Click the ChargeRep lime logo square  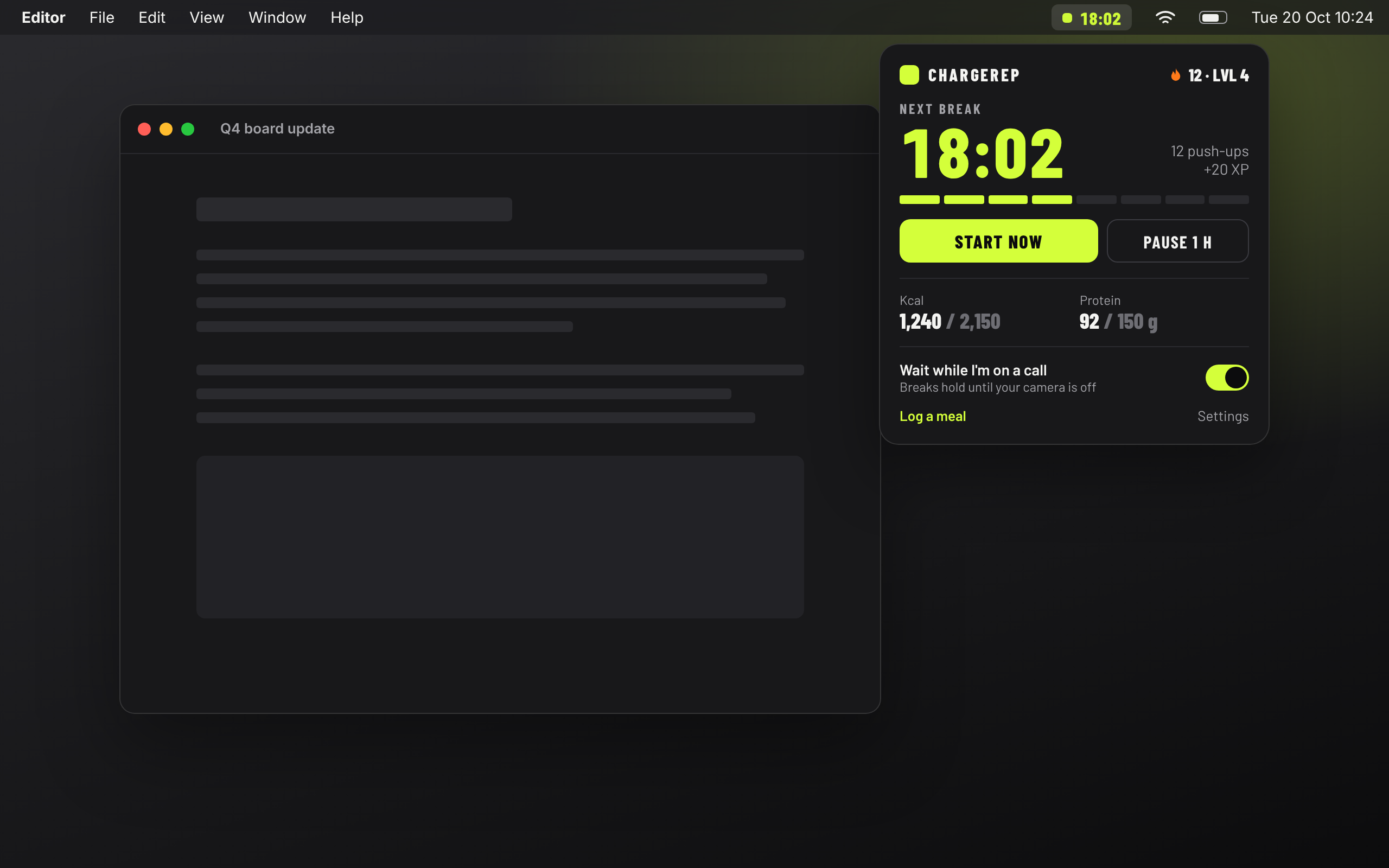coord(909,75)
